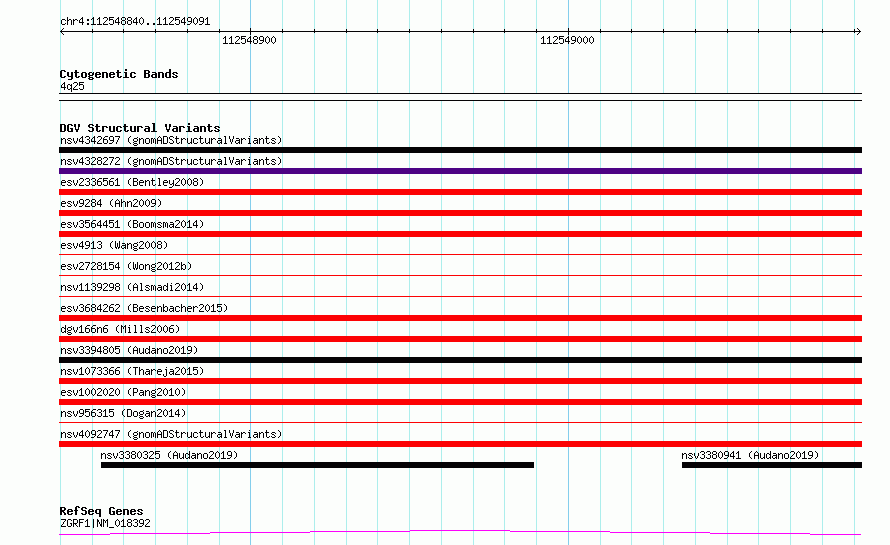Image resolution: width=890 pixels, height=545 pixels.
Task: Open esv3684262 (Besenbacher2015) variant
Action: 144,308
